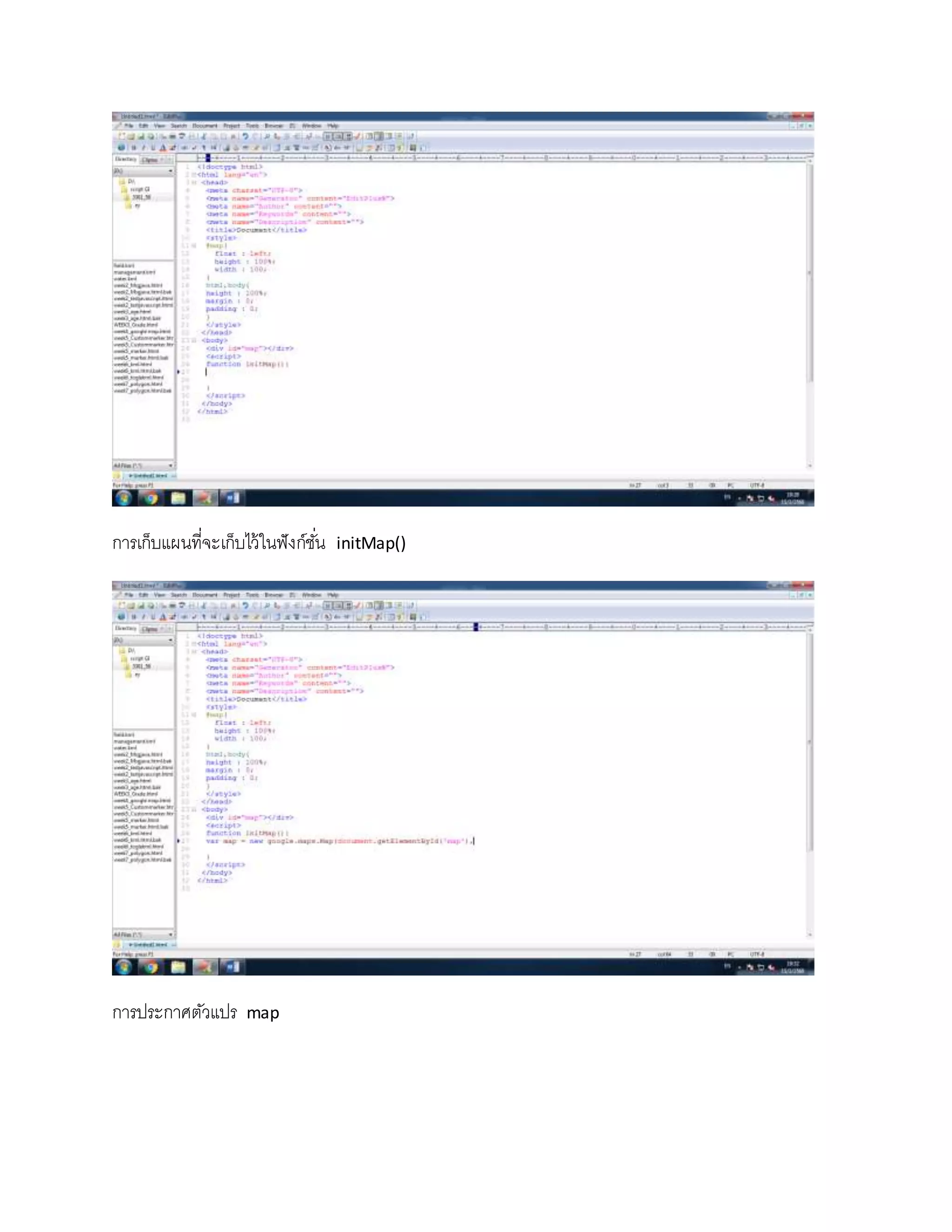Click Open file icon in upper EditPlus toolbar
Image resolution: width=952 pixels, height=1232 pixels.
coord(131,136)
